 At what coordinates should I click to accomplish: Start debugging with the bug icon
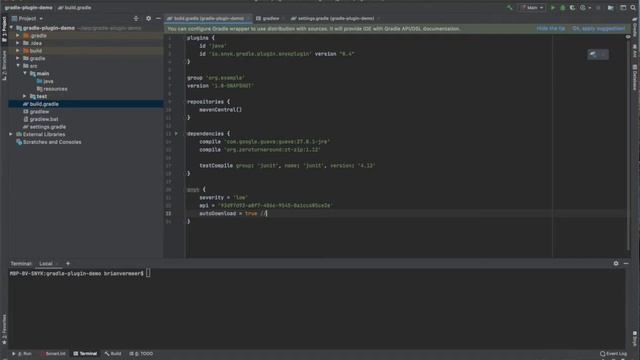(562, 7)
